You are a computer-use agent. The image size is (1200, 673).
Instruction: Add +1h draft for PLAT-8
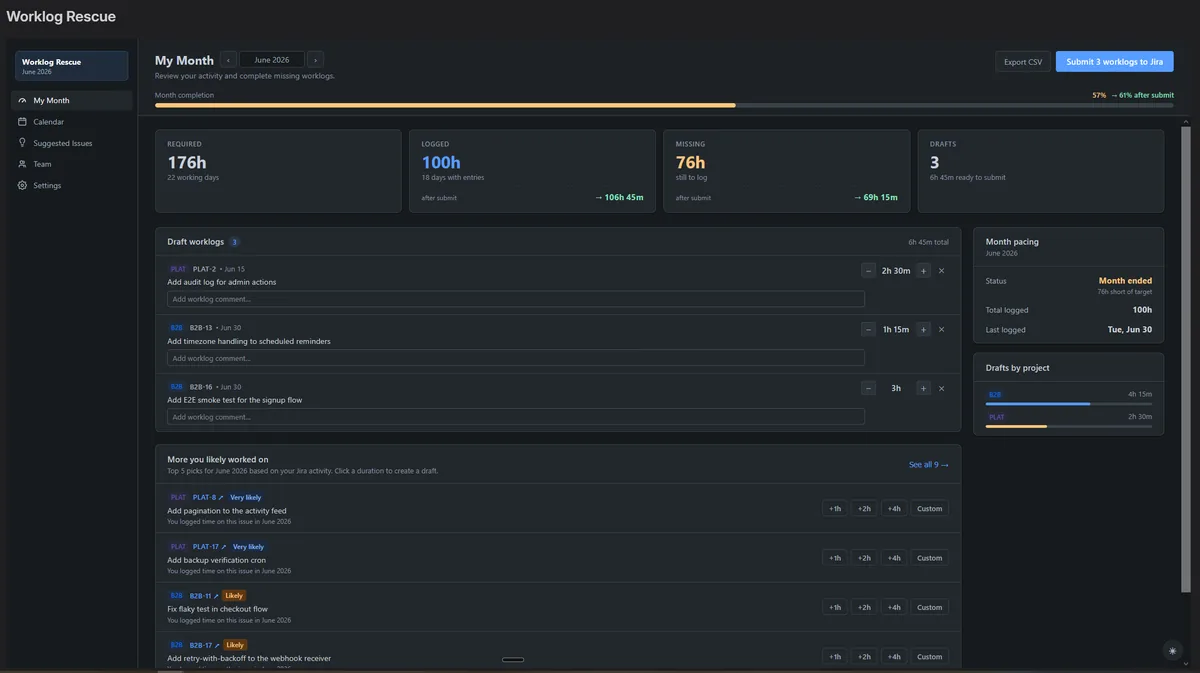coord(835,508)
